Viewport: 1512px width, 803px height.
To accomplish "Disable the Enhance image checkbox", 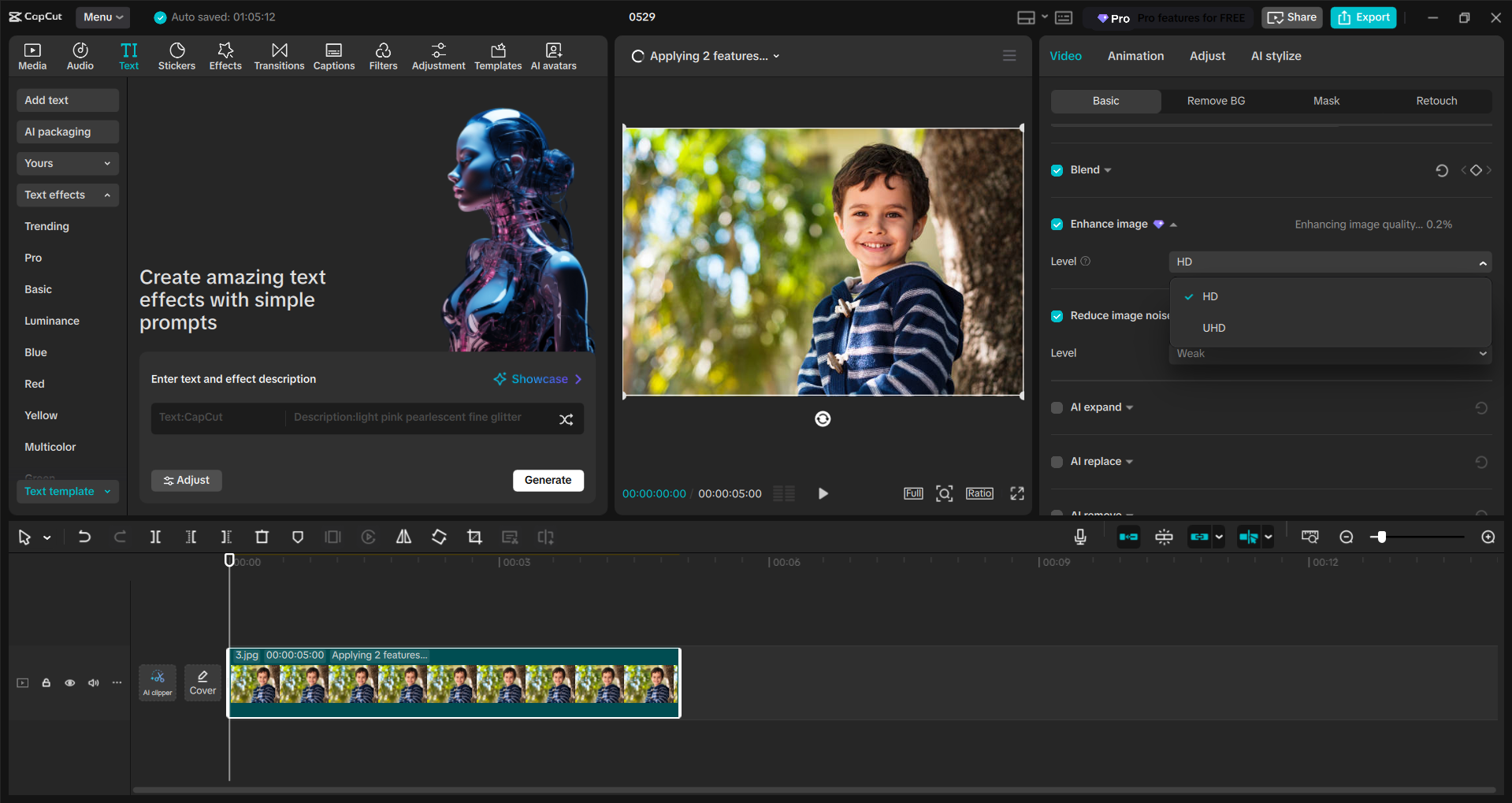I will 1056,224.
